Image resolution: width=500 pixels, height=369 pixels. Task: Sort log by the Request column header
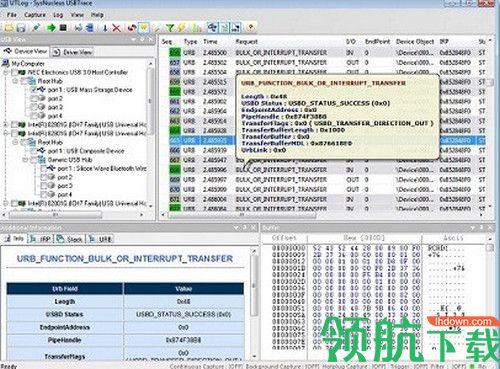[246, 42]
